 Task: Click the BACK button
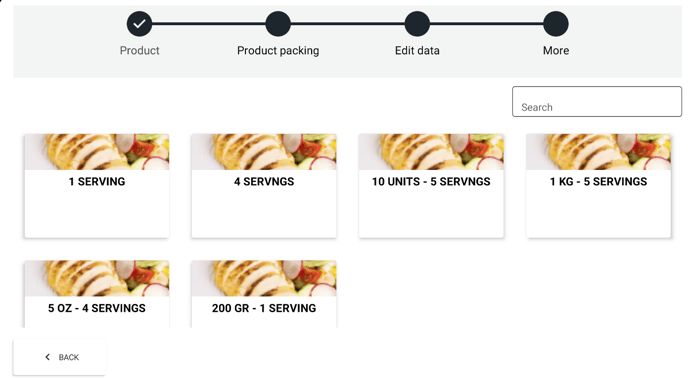pos(59,357)
